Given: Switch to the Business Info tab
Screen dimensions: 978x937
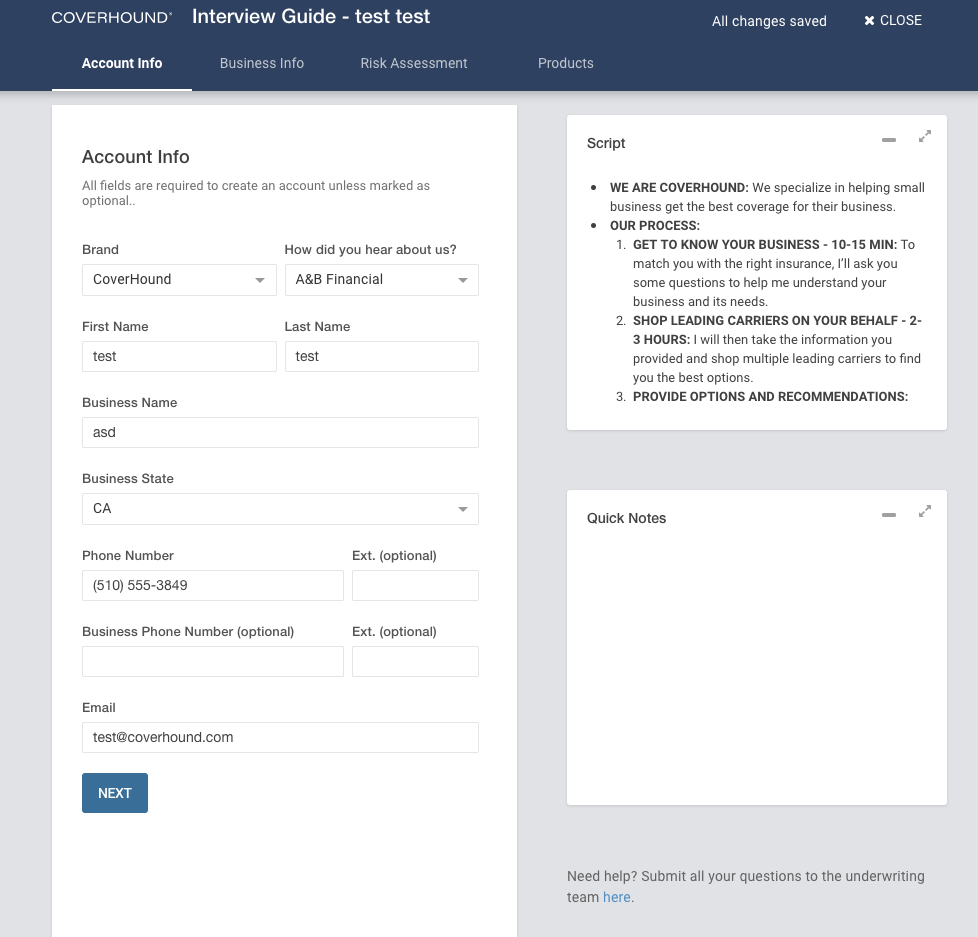Looking at the screenshot, I should (x=262, y=63).
